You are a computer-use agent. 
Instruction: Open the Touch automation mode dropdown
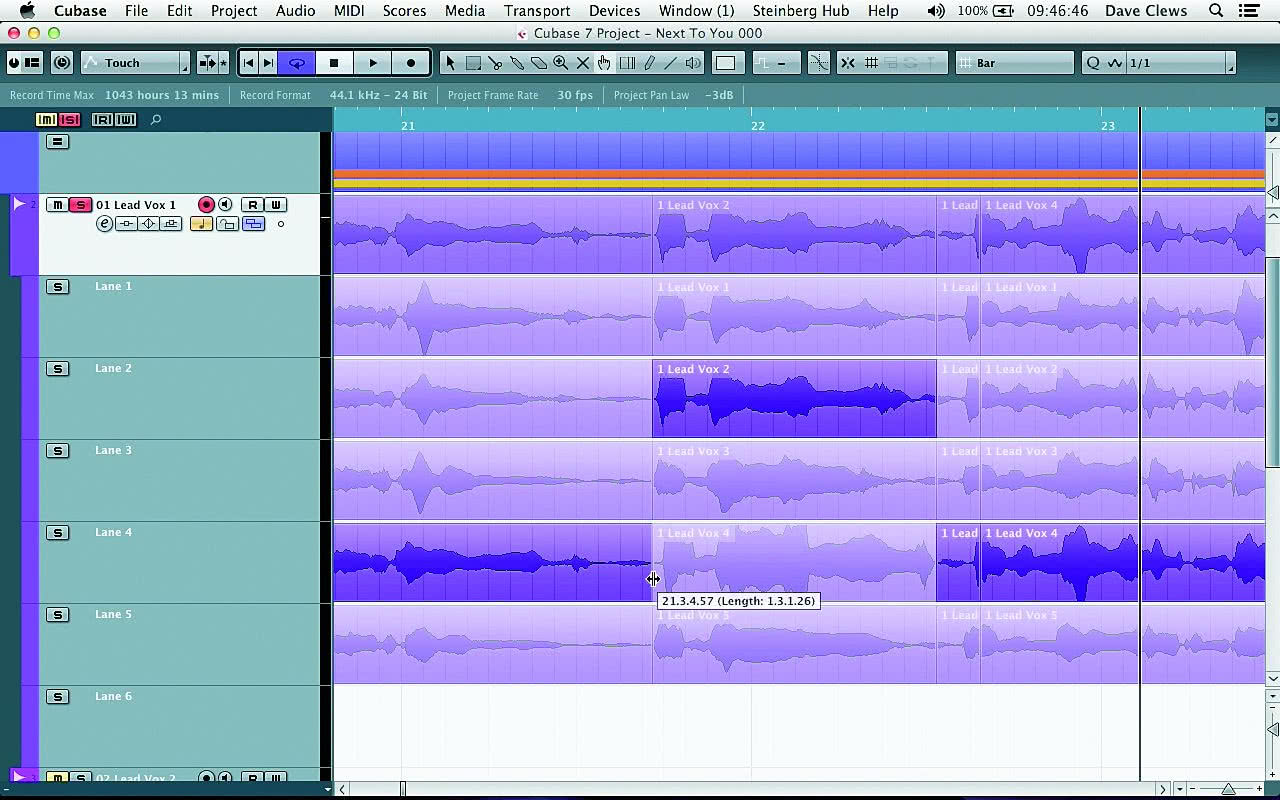point(135,63)
